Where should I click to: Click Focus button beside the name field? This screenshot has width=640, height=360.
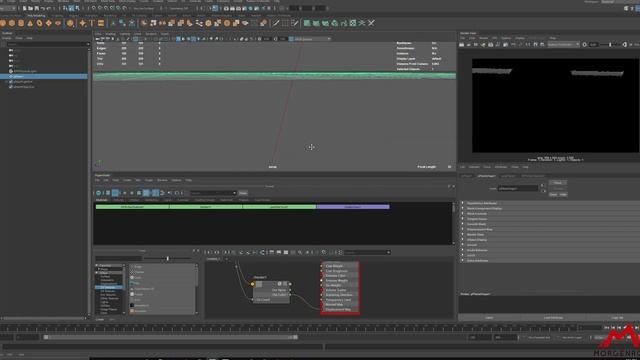(558, 183)
